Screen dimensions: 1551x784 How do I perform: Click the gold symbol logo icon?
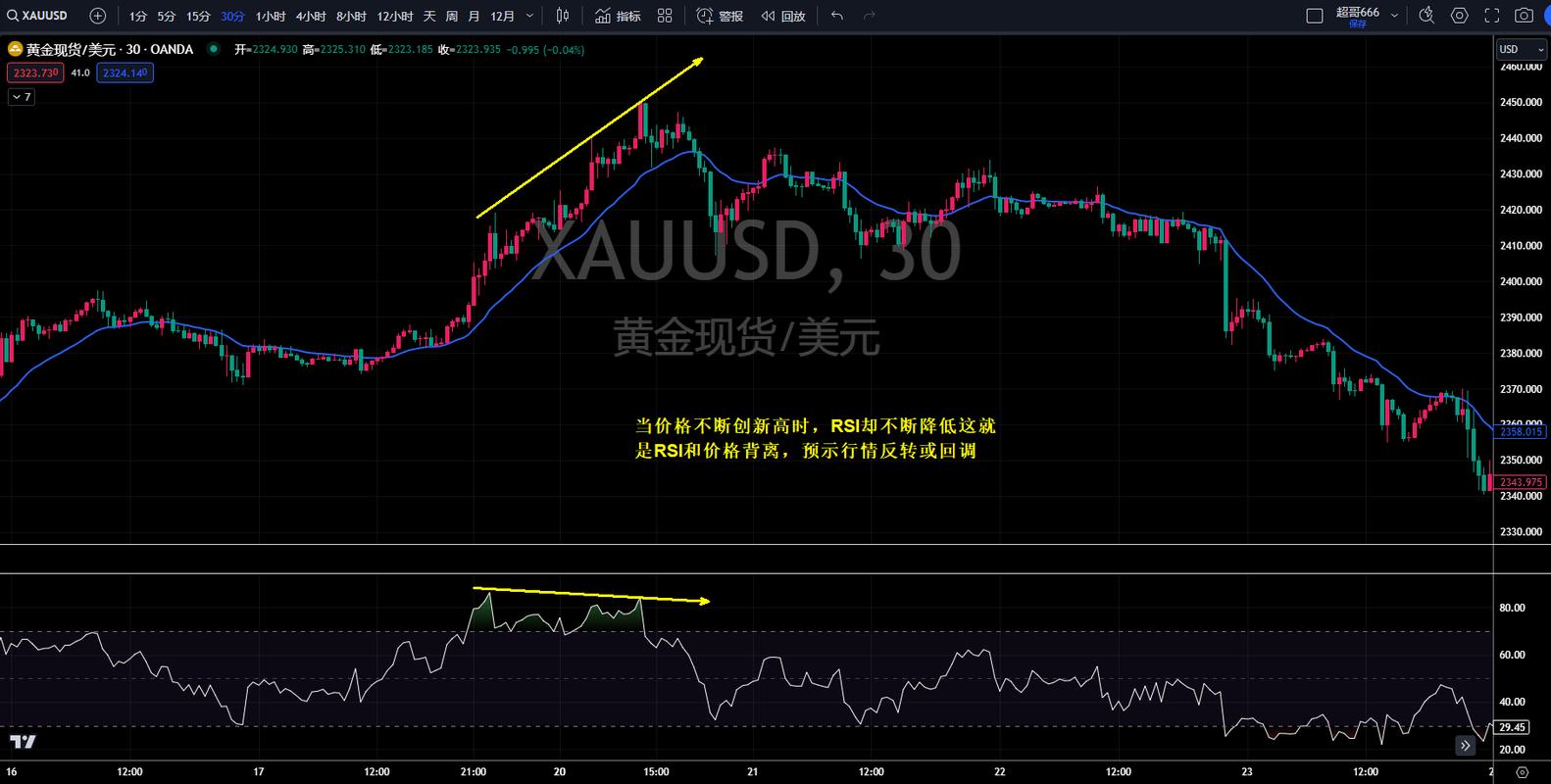pyautogui.click(x=15, y=49)
